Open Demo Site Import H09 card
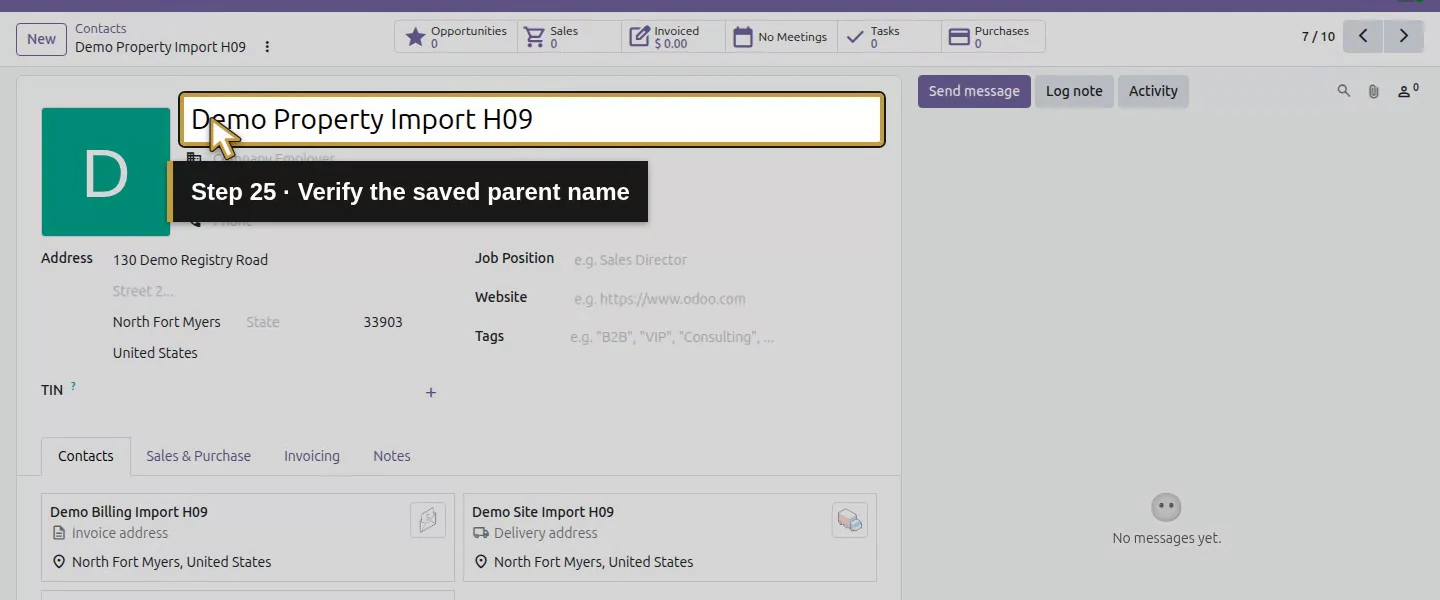1440x600 pixels. pyautogui.click(x=670, y=537)
